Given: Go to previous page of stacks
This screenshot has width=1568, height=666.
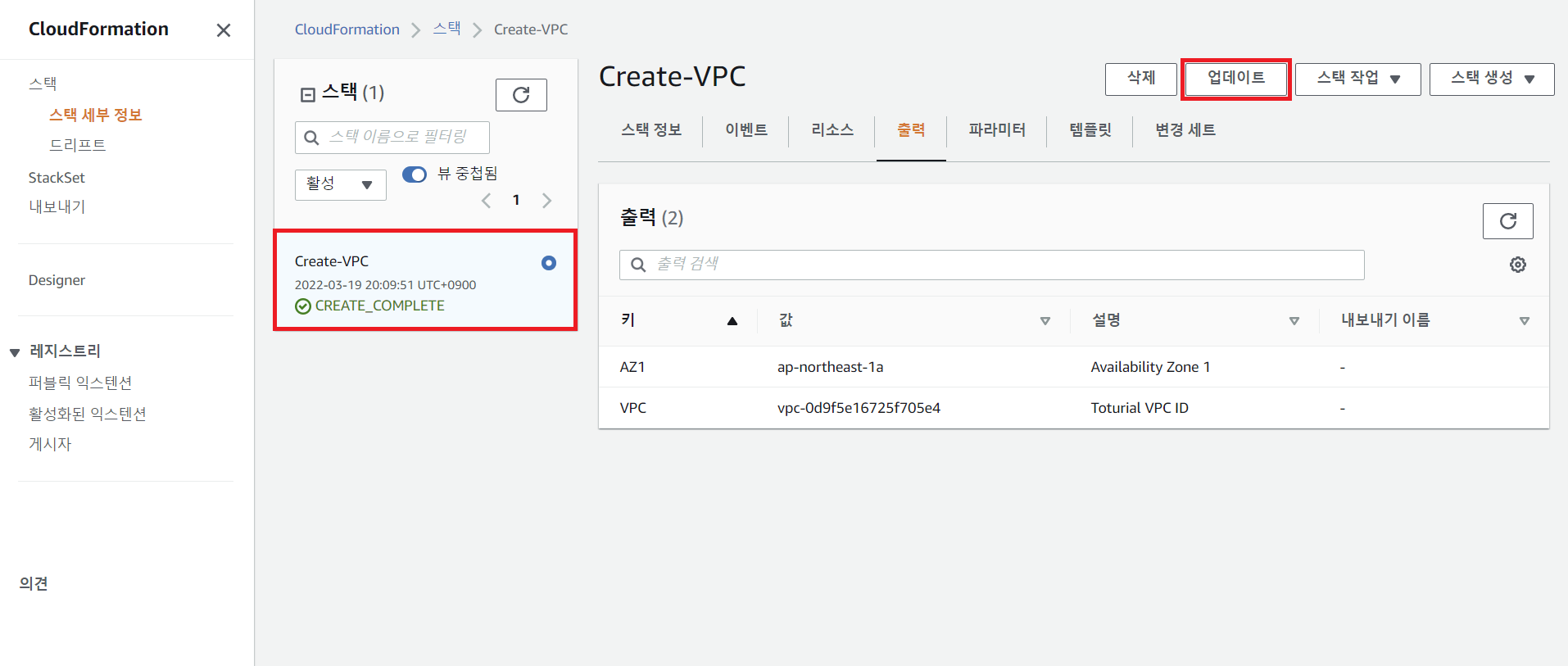Looking at the screenshot, I should (486, 201).
